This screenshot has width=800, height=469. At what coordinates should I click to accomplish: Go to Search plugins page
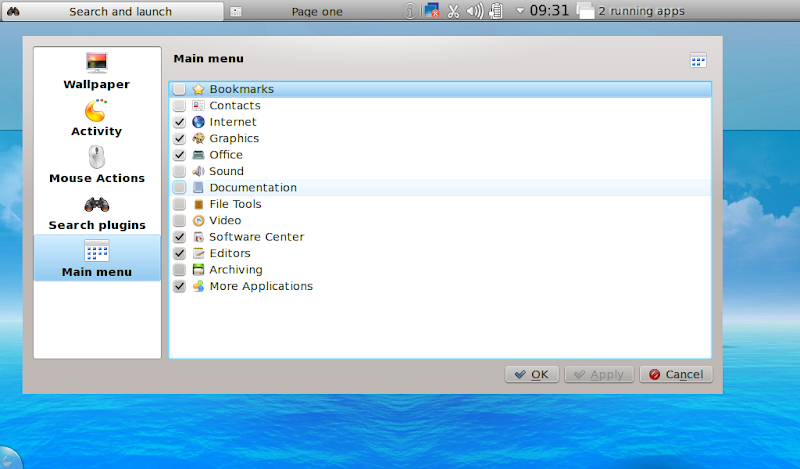(97, 212)
